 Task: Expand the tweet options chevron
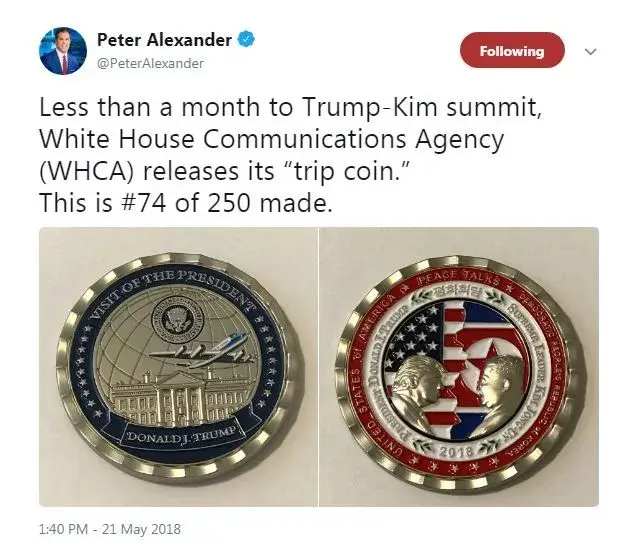590,52
